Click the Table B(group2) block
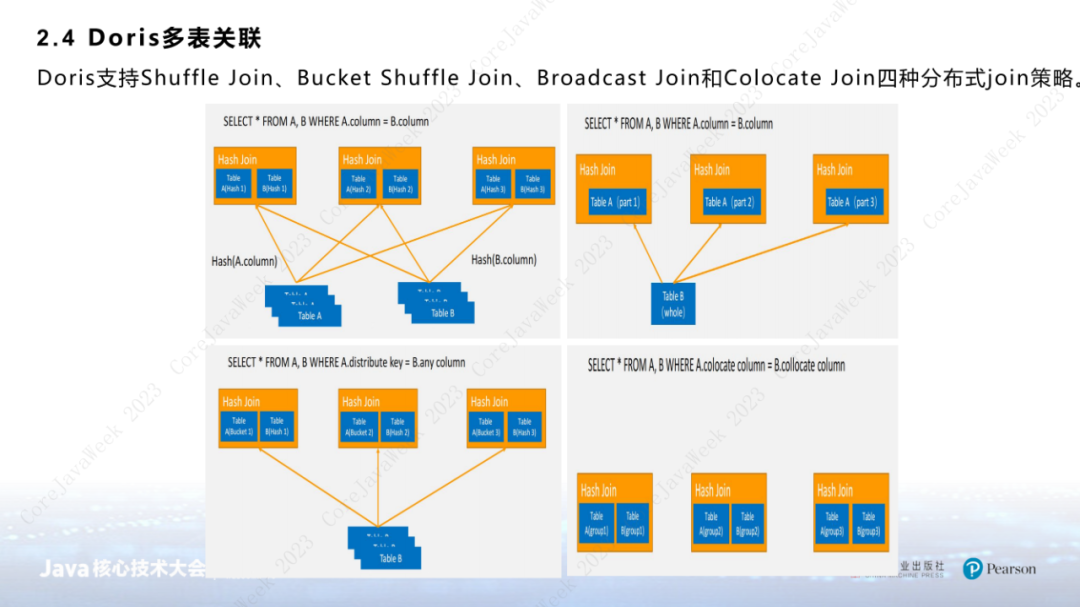The width and height of the screenshot is (1080, 607). coord(747,523)
